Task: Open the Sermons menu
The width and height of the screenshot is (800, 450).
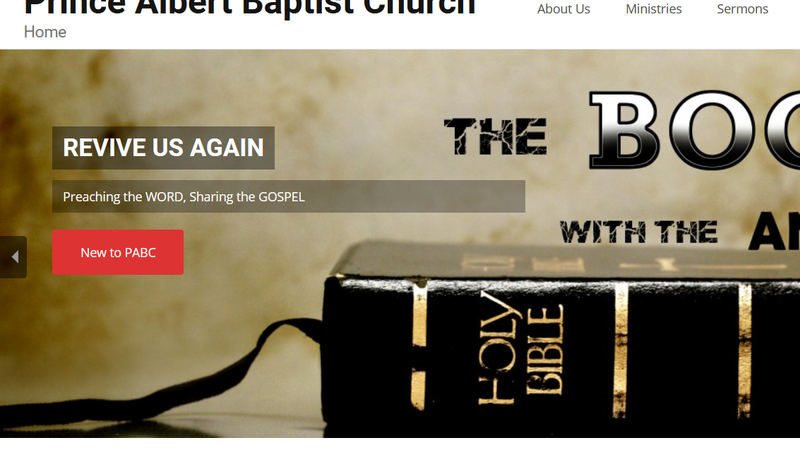Action: [x=742, y=9]
